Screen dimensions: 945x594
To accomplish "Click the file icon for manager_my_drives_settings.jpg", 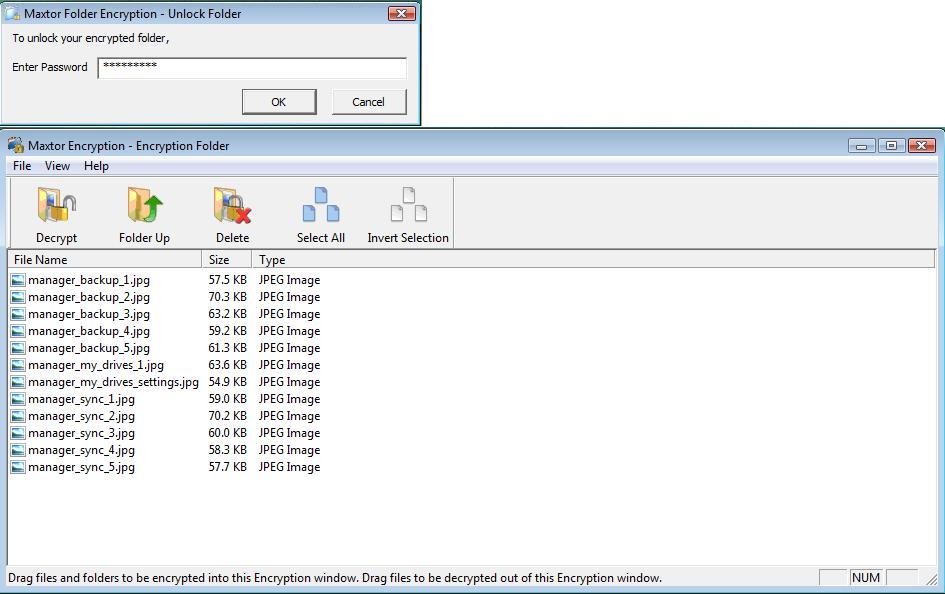I will 18,382.
